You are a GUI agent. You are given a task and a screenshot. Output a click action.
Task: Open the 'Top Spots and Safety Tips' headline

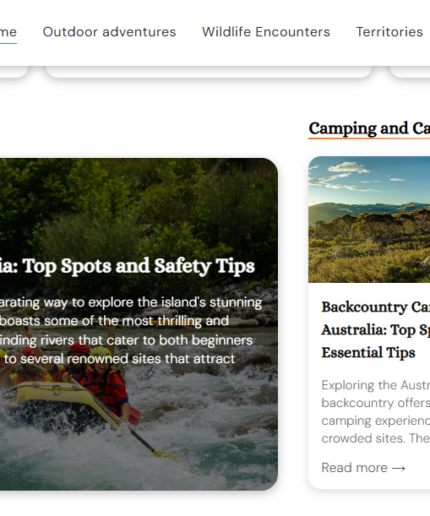pyautogui.click(x=127, y=266)
